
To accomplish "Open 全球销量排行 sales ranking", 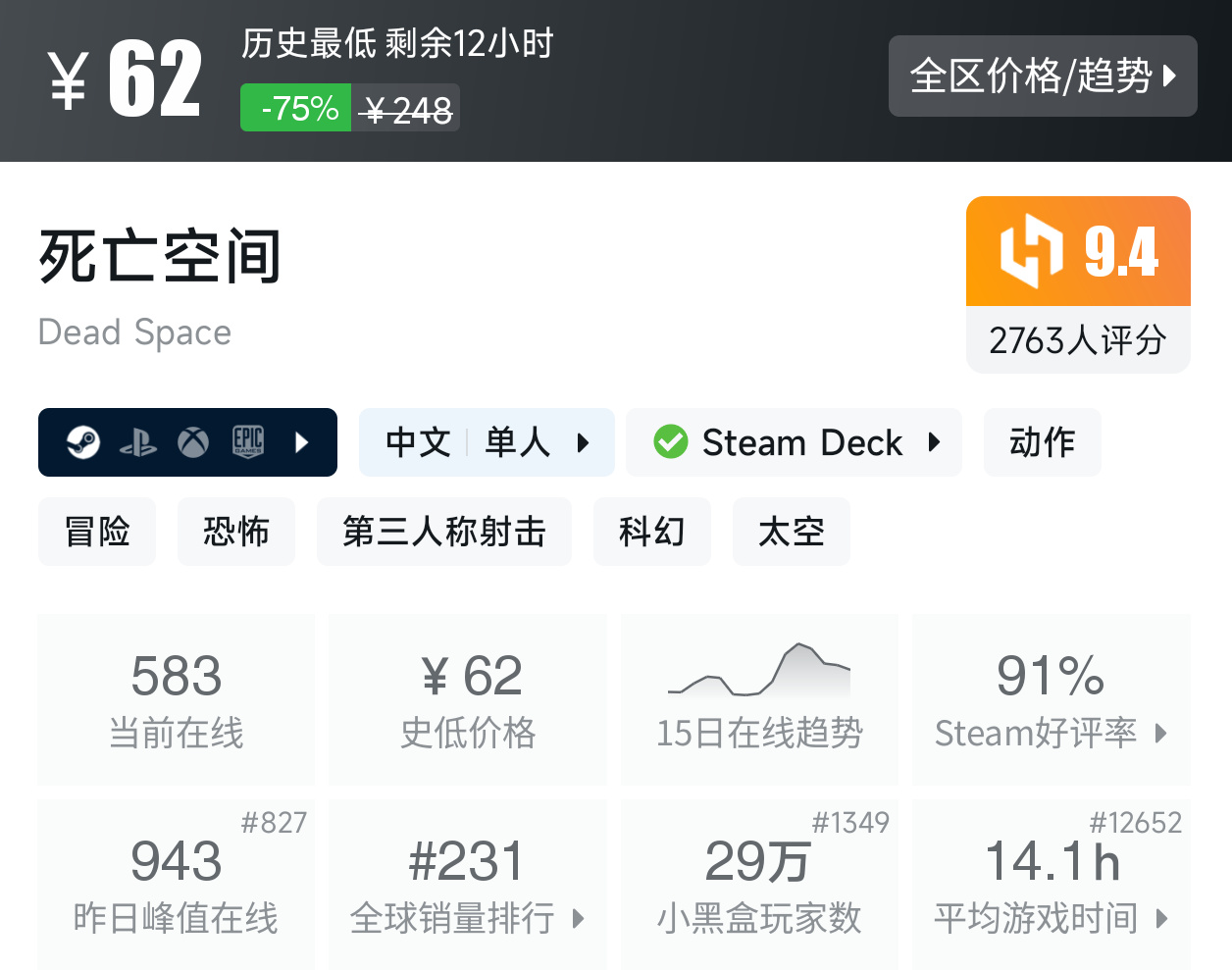I will click(x=467, y=884).
